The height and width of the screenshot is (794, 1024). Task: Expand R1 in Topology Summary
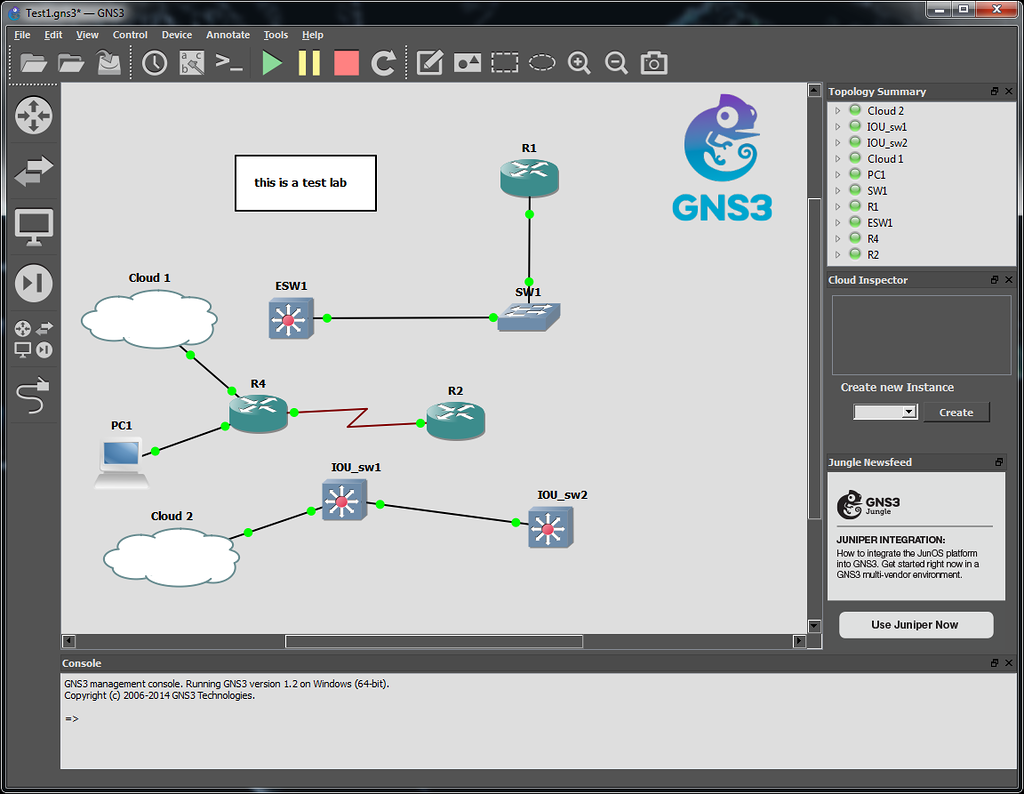(x=837, y=207)
